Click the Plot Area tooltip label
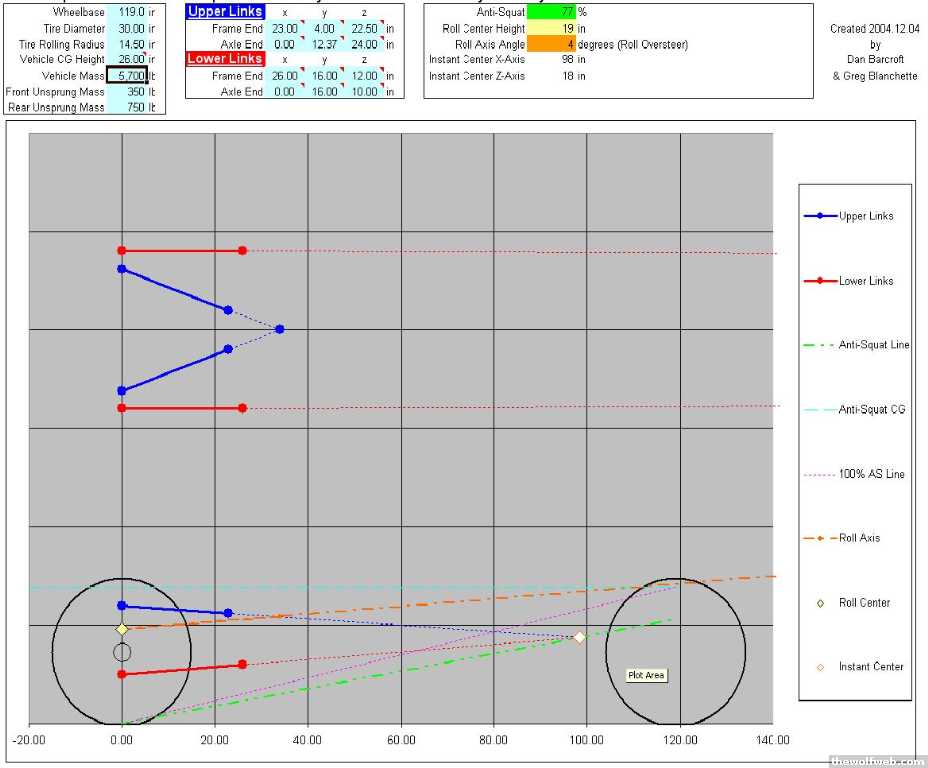928x768 pixels. pos(646,675)
